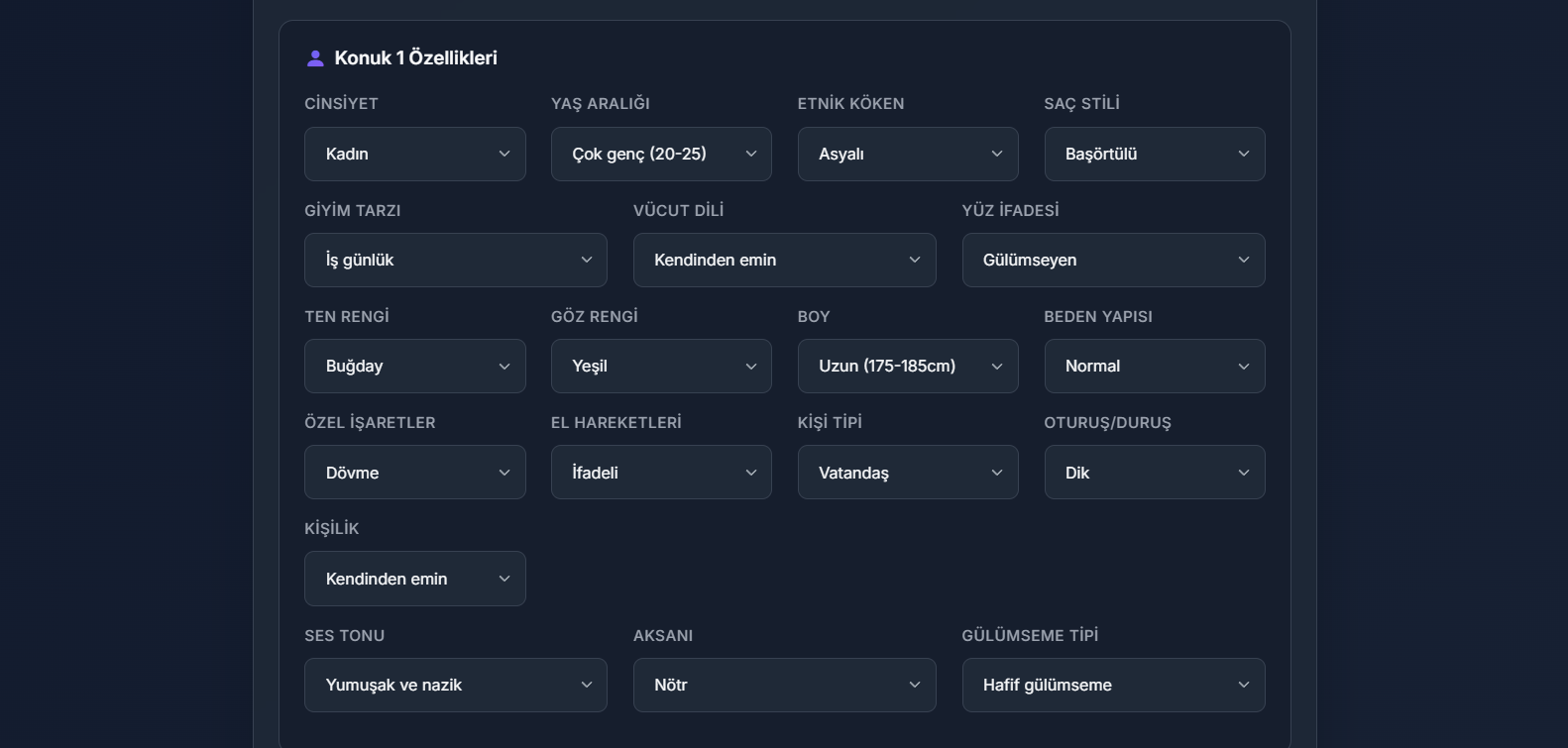Viewport: 1568px width, 748px height.
Task: Open the Kişi Tipi dropdown showing Vatandaş
Action: pos(908,473)
